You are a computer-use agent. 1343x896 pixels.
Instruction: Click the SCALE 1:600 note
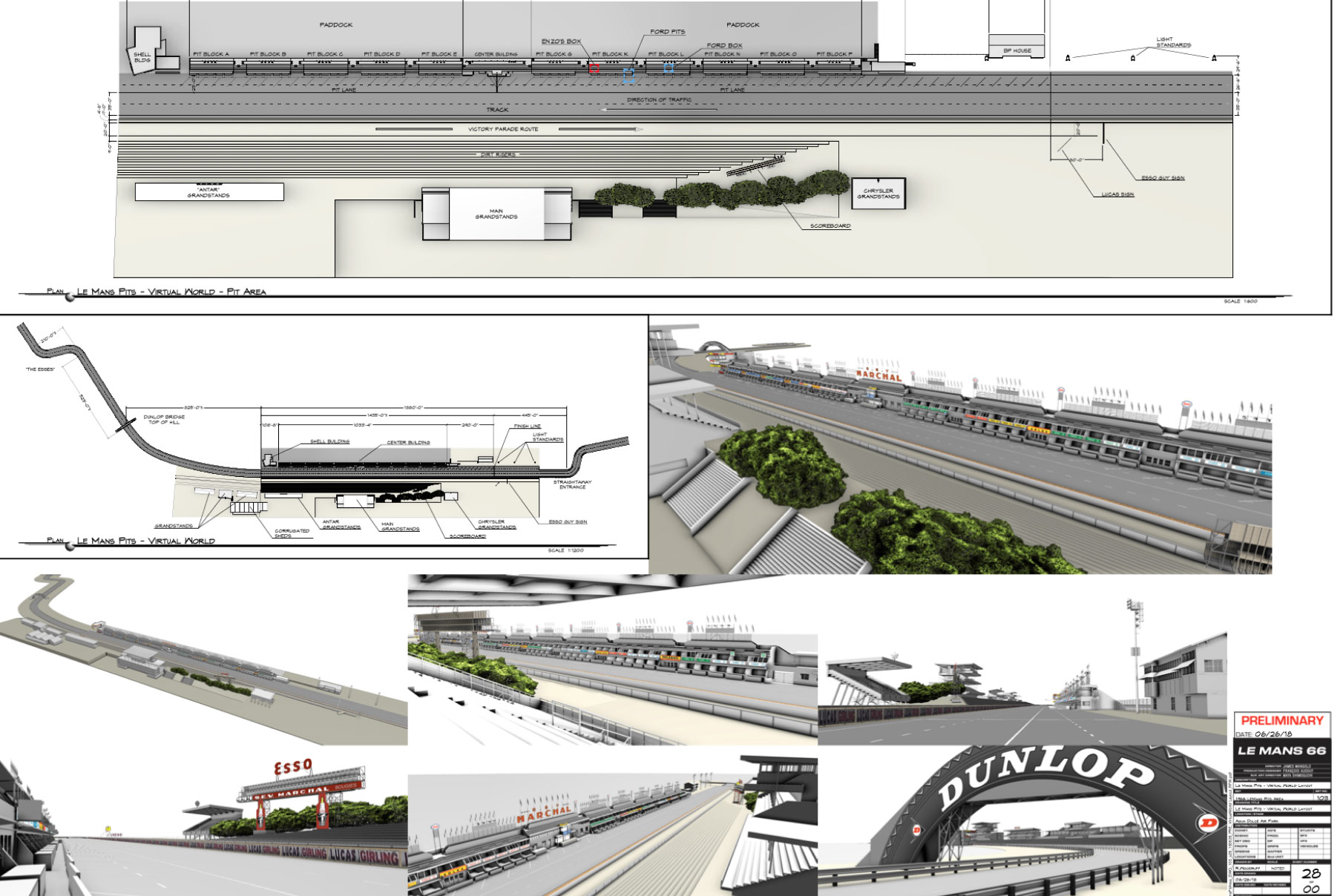click(1241, 301)
